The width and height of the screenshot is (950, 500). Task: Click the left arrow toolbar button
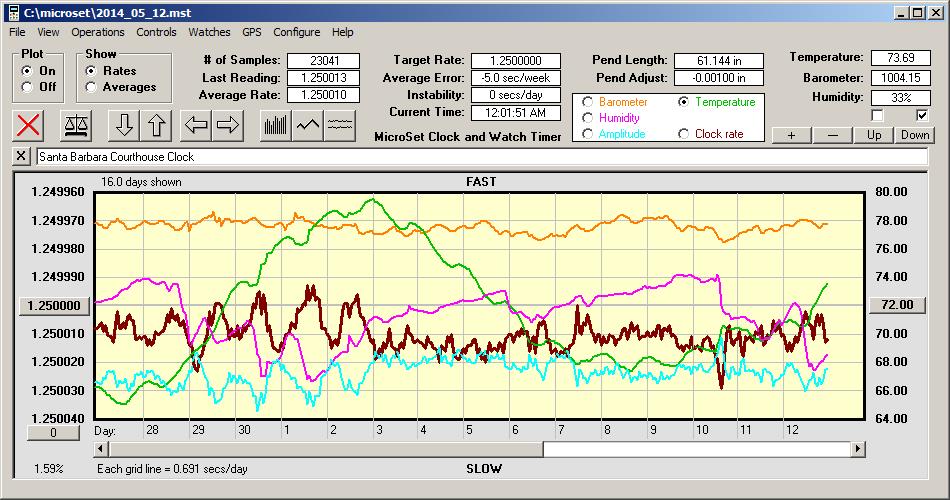196,125
